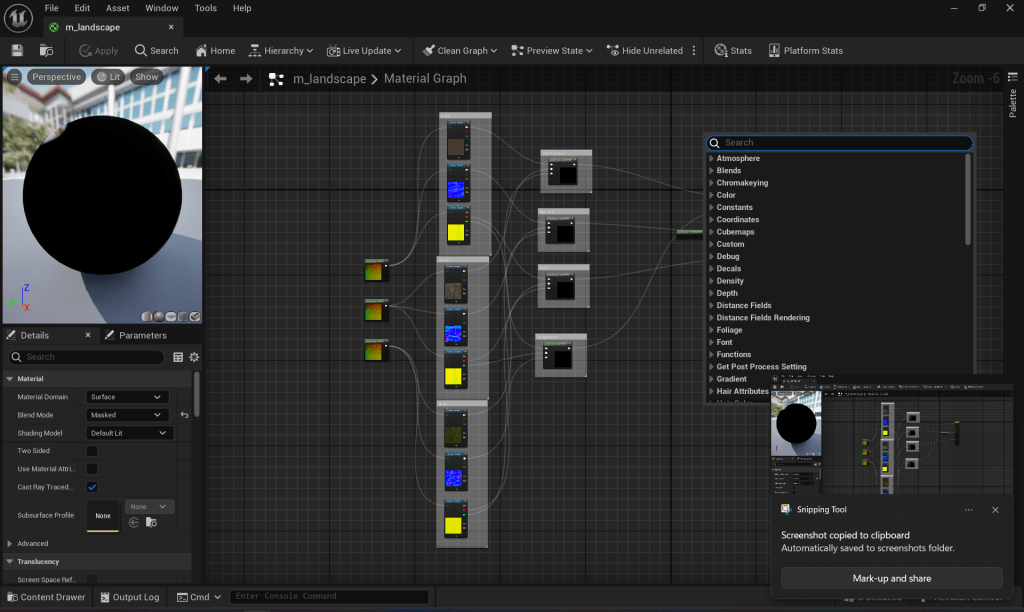Click the Platform Stats toolbar button
The image size is (1024, 612).
[805, 50]
